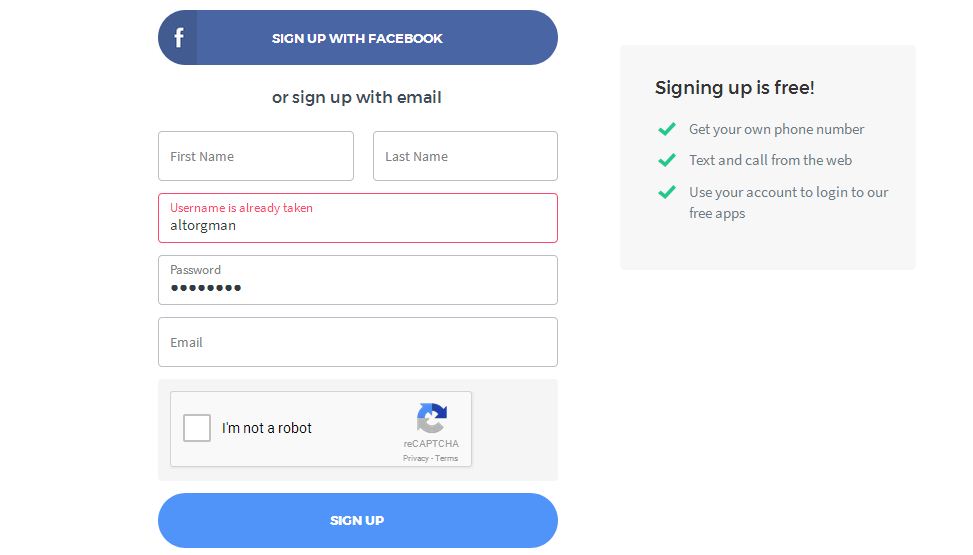Focus the First Name field
Image resolution: width=973 pixels, height=555 pixels.
point(256,156)
